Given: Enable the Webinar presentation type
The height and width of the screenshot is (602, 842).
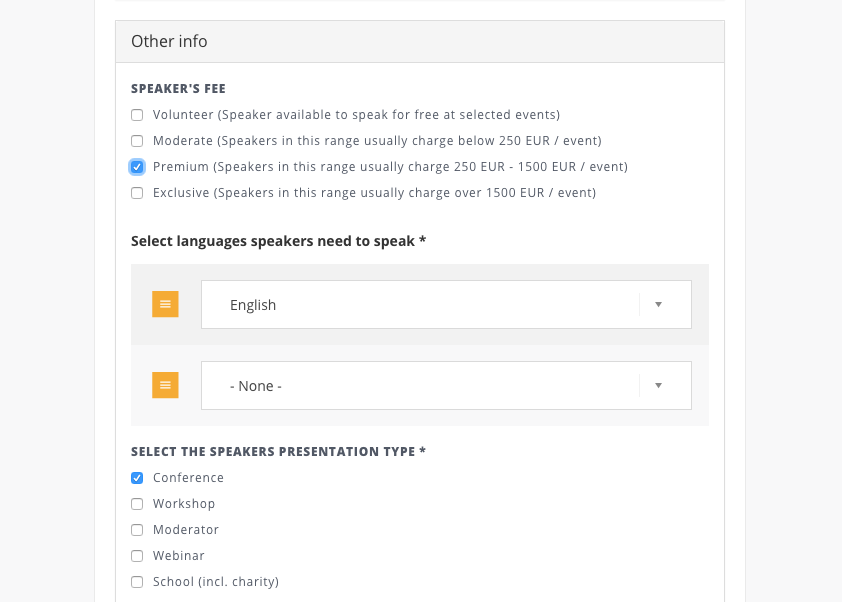Looking at the screenshot, I should 137,556.
